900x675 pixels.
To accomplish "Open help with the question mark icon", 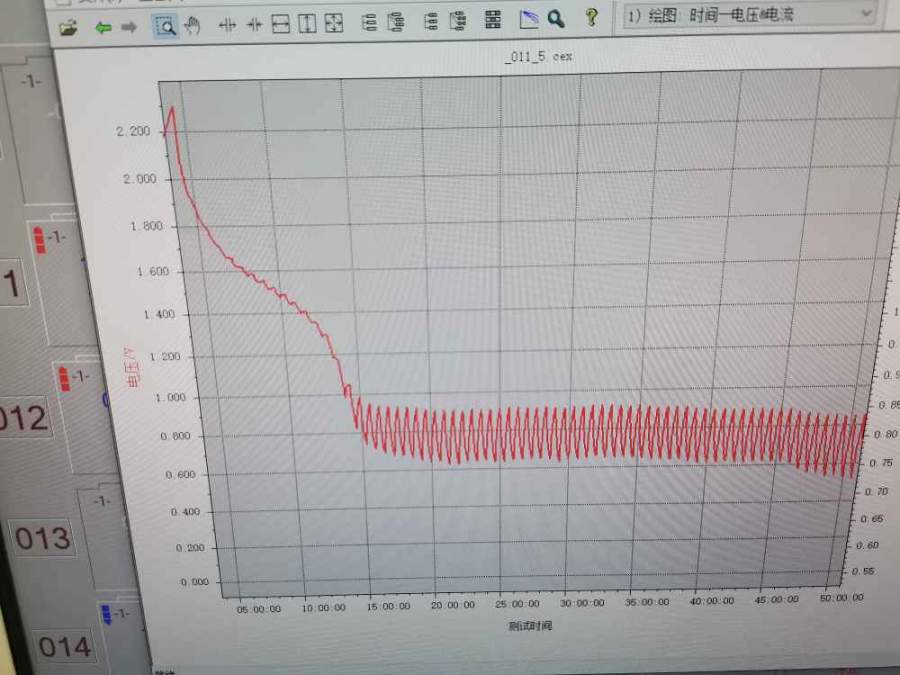I will click(x=591, y=17).
